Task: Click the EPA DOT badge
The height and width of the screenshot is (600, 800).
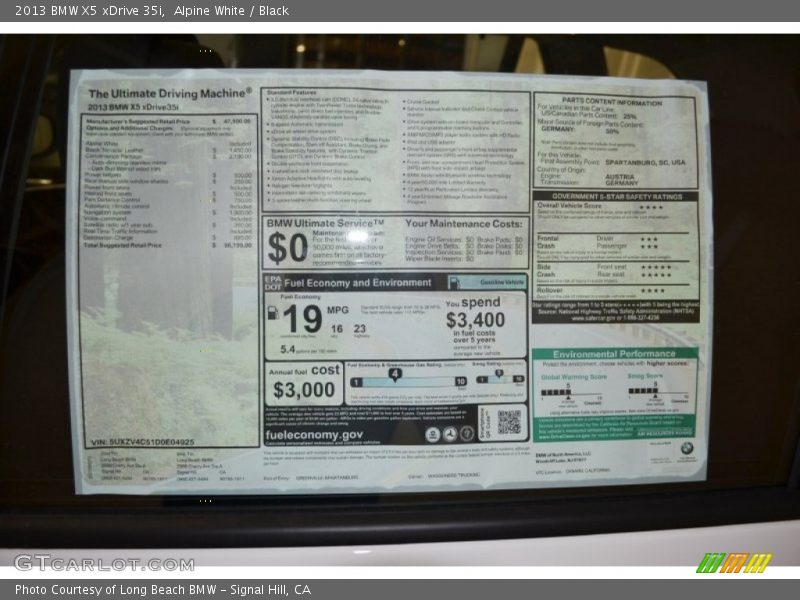Action: coord(273,283)
